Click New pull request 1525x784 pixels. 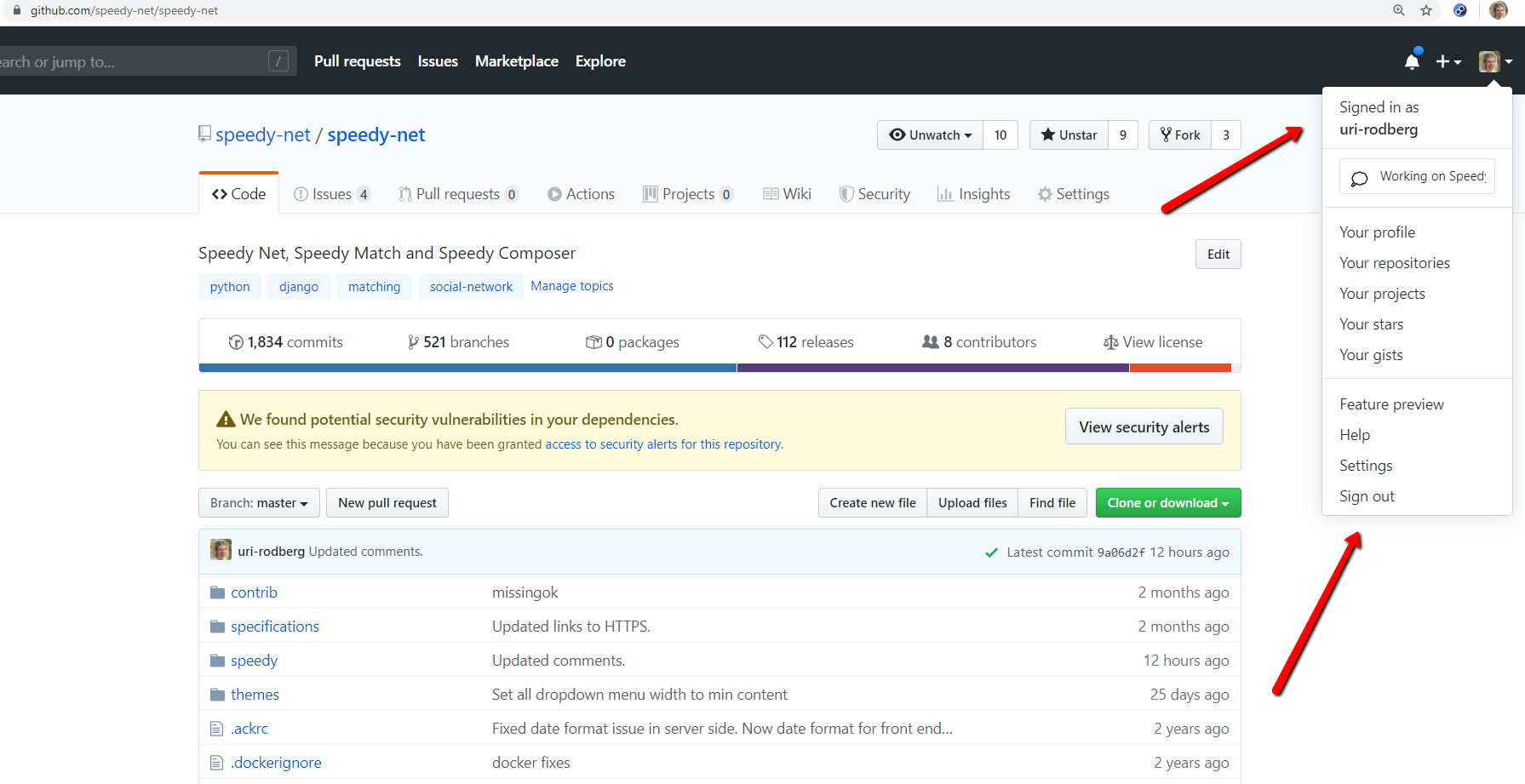point(387,502)
